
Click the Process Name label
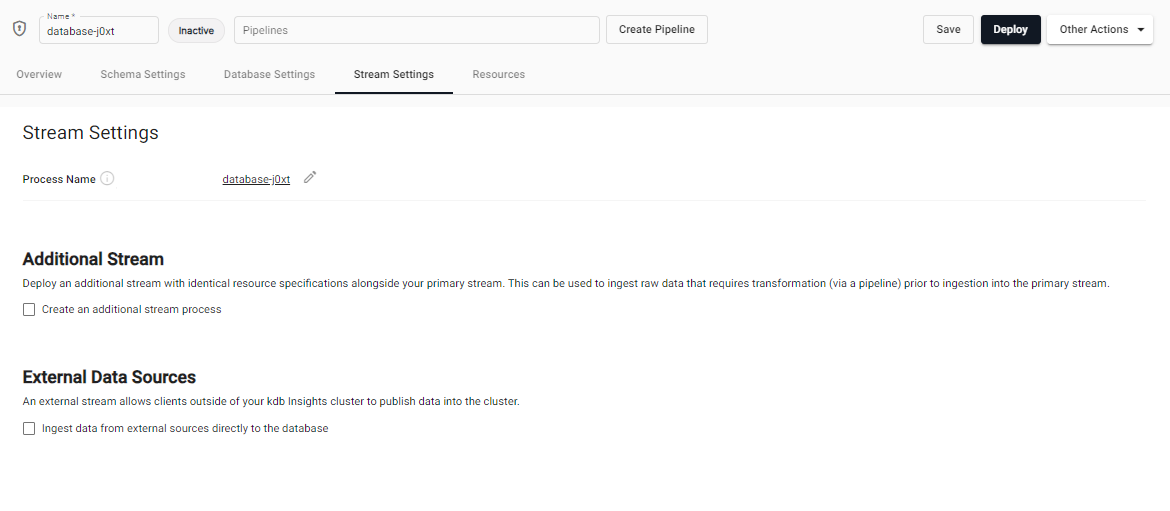coord(59,180)
